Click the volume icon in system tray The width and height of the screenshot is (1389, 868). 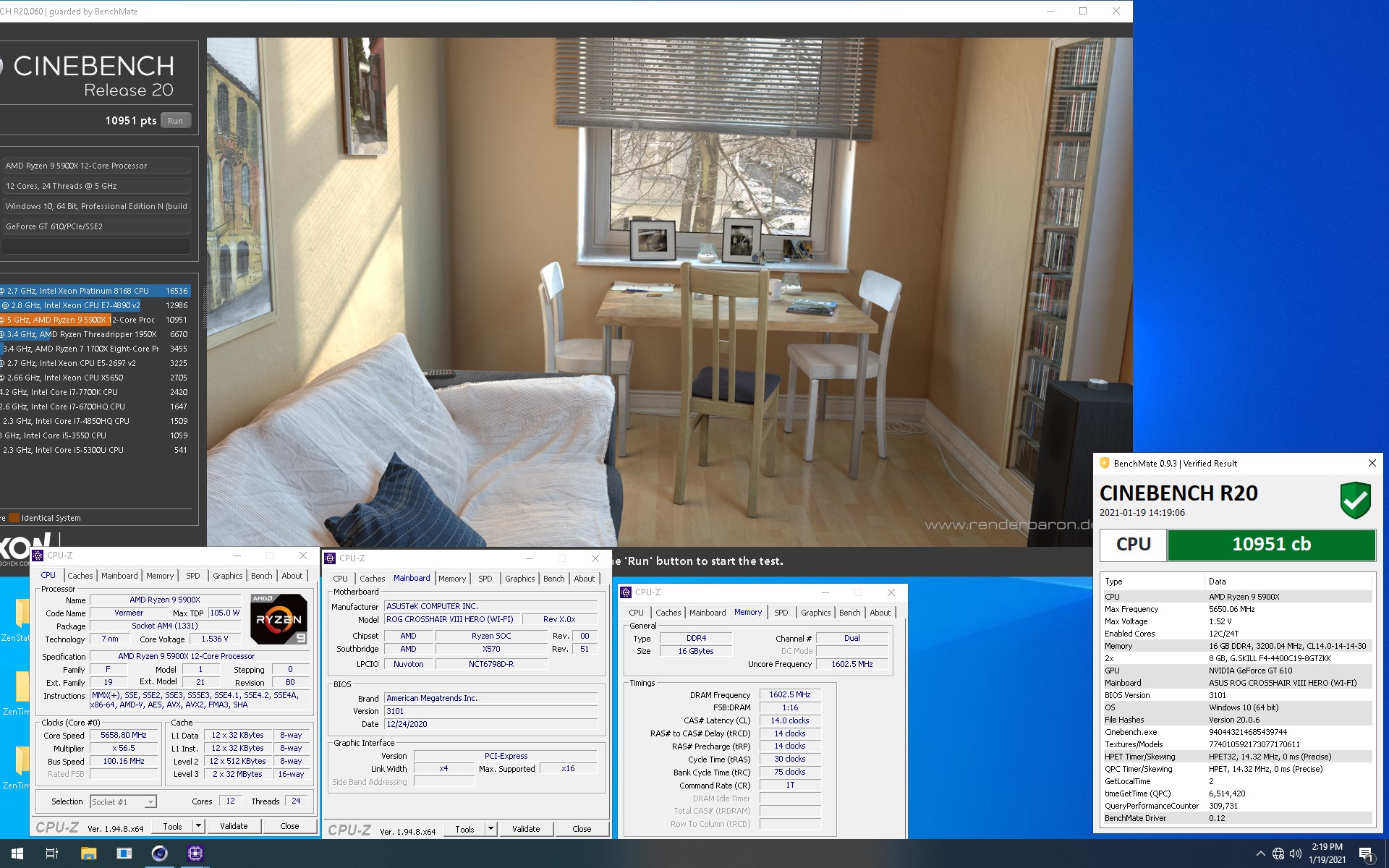[x=1296, y=854]
